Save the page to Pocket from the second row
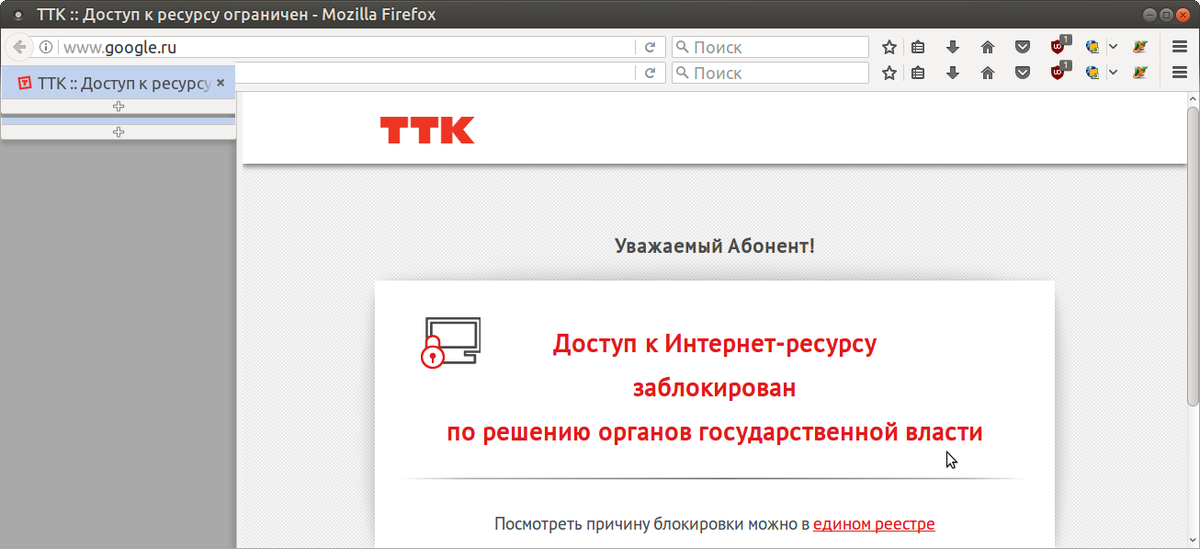This screenshot has height=549, width=1200. (x=1022, y=73)
